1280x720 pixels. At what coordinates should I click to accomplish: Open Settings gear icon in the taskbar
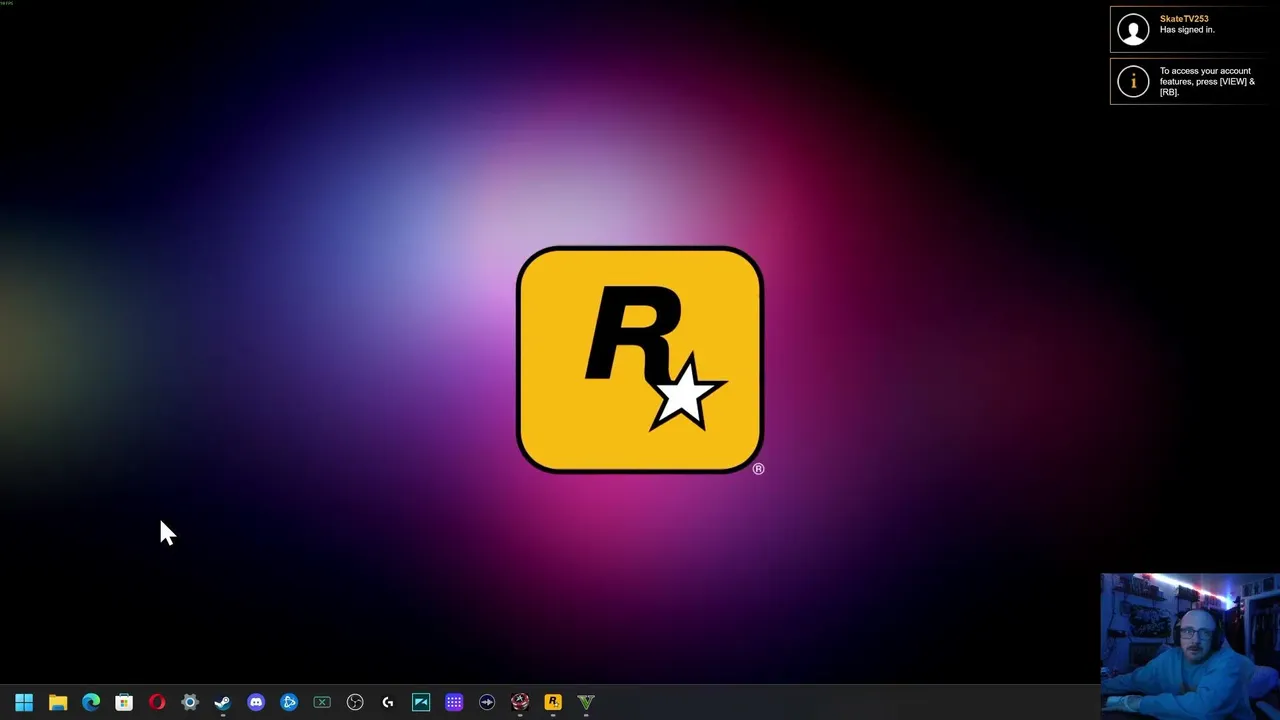(x=190, y=702)
